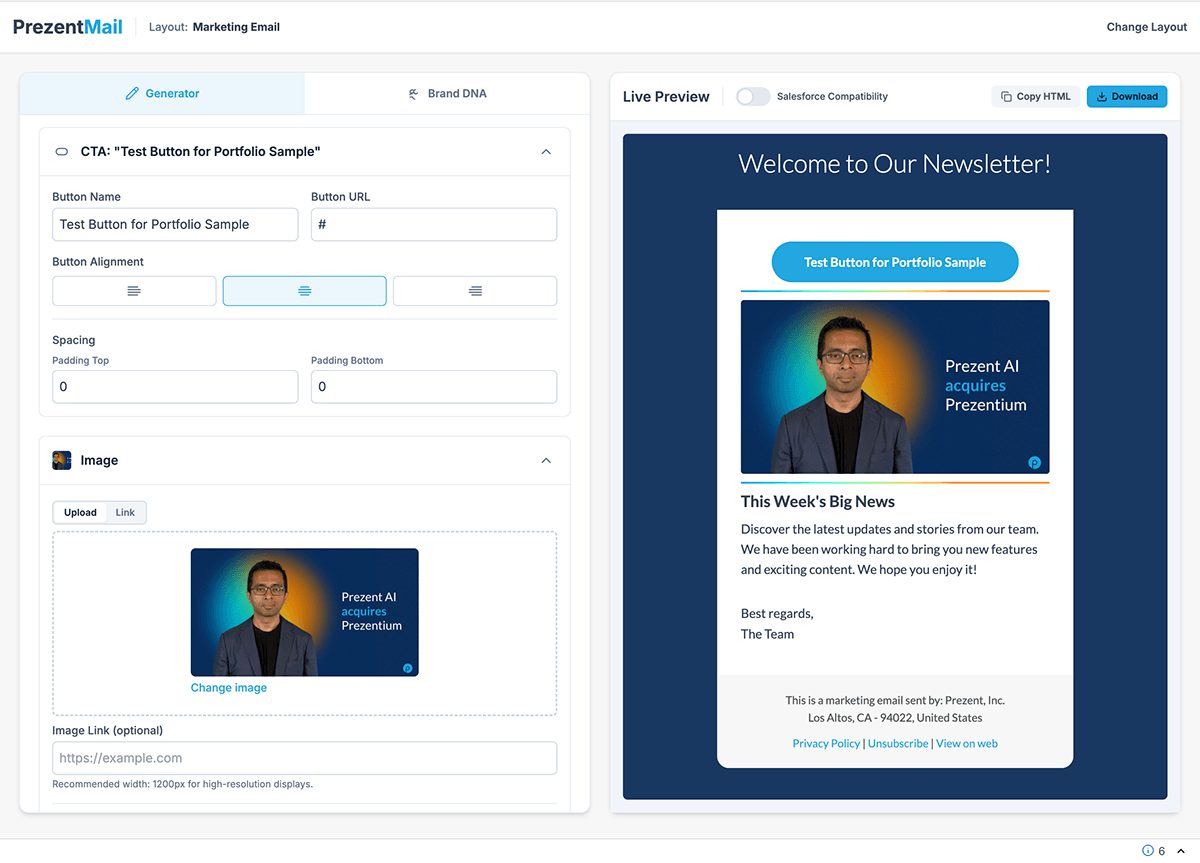Click the Copy HTML button
Image resolution: width=1200 pixels, height=863 pixels.
click(x=1036, y=97)
